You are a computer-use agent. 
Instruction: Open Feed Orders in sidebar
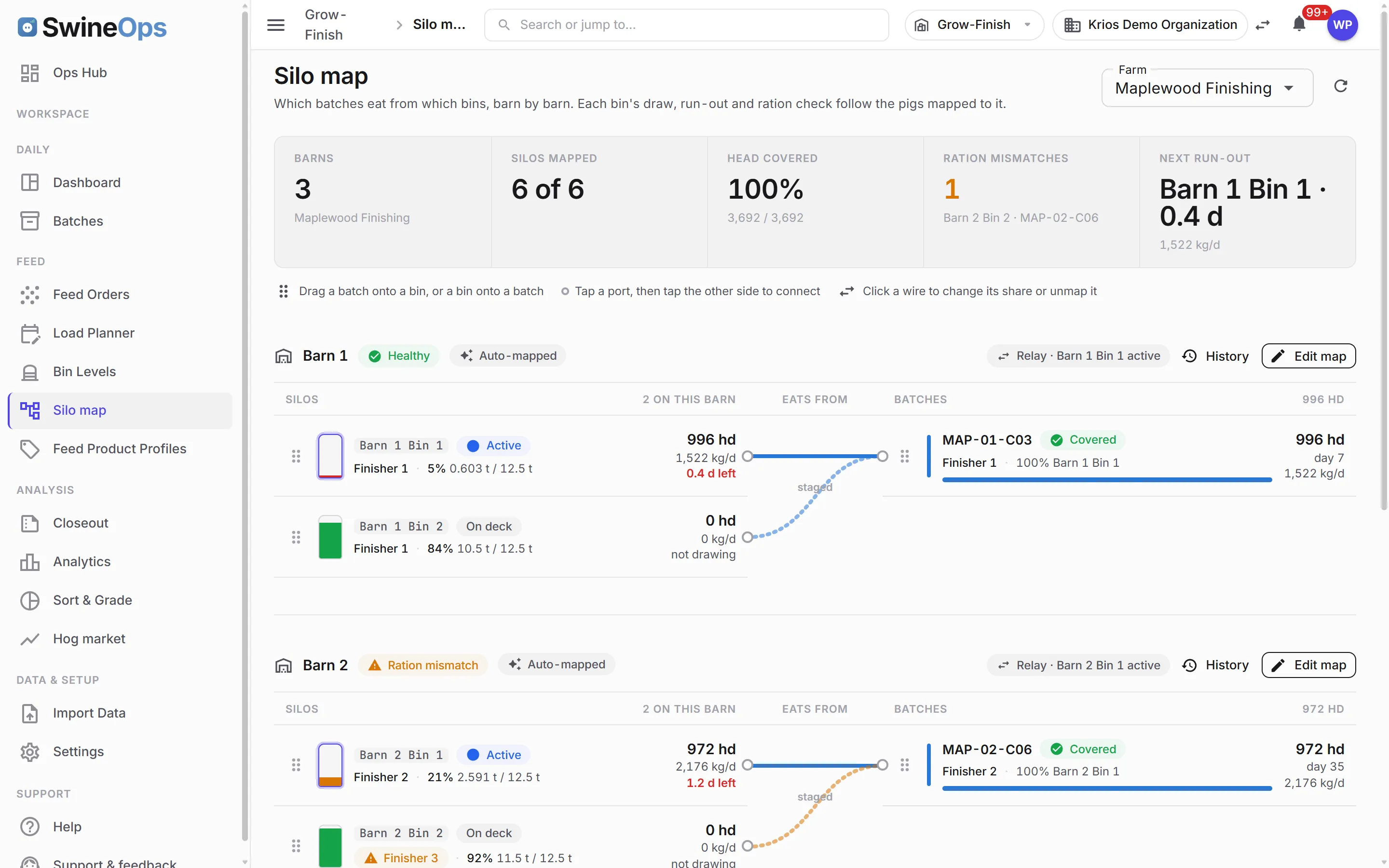120,295
